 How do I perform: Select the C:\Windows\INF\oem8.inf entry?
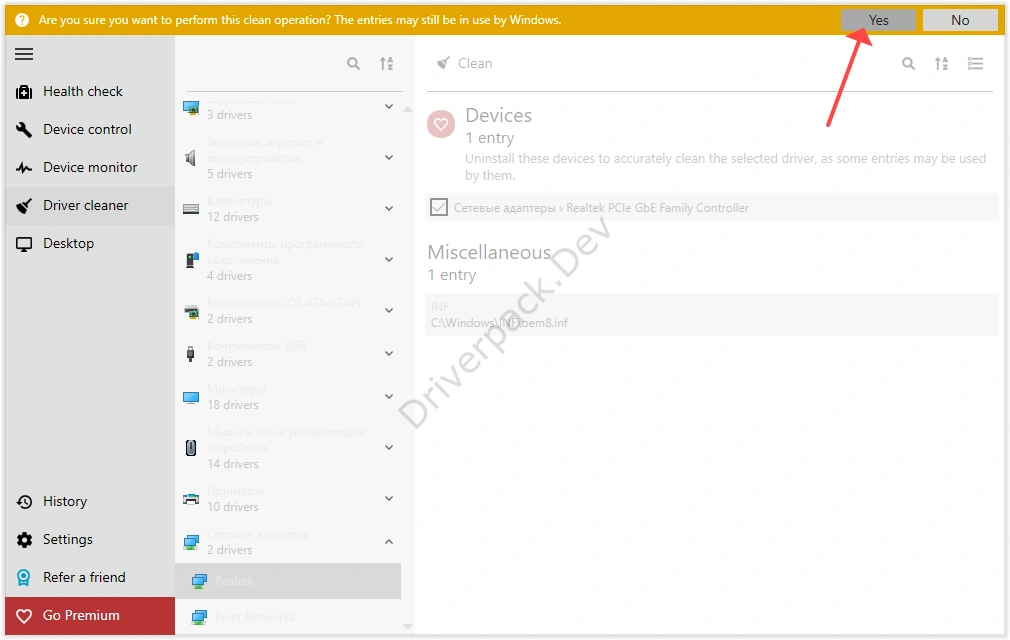click(712, 314)
